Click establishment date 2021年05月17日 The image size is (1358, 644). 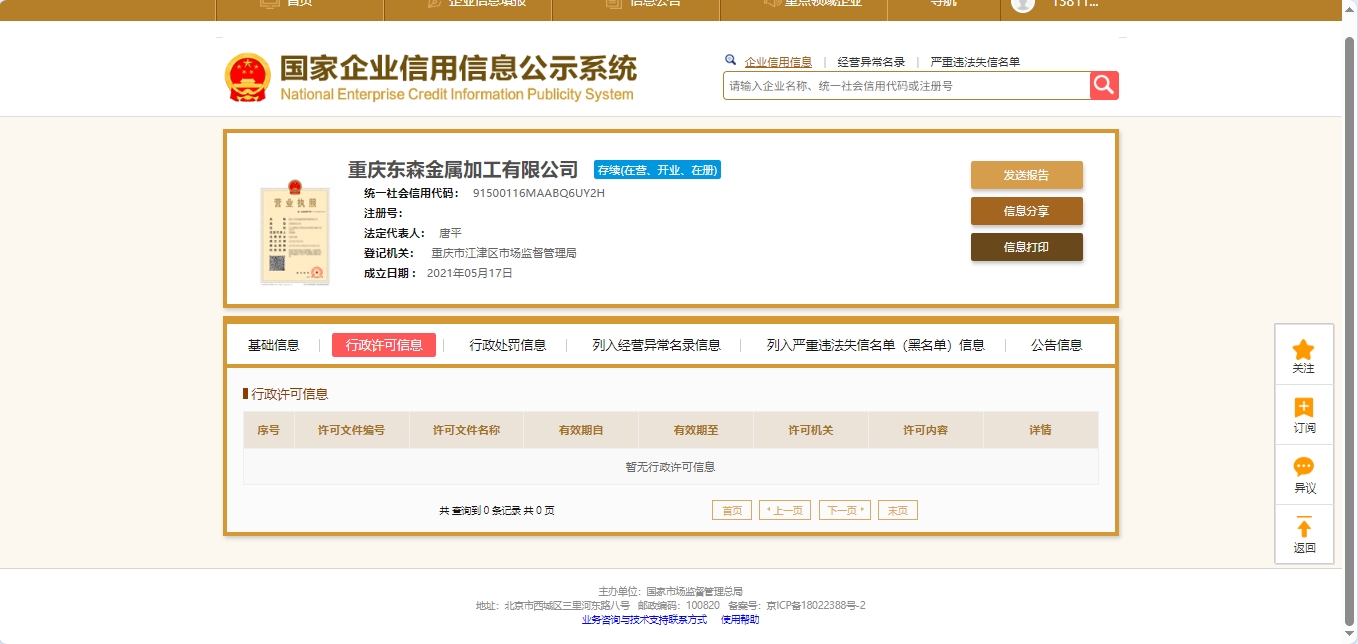470,273
